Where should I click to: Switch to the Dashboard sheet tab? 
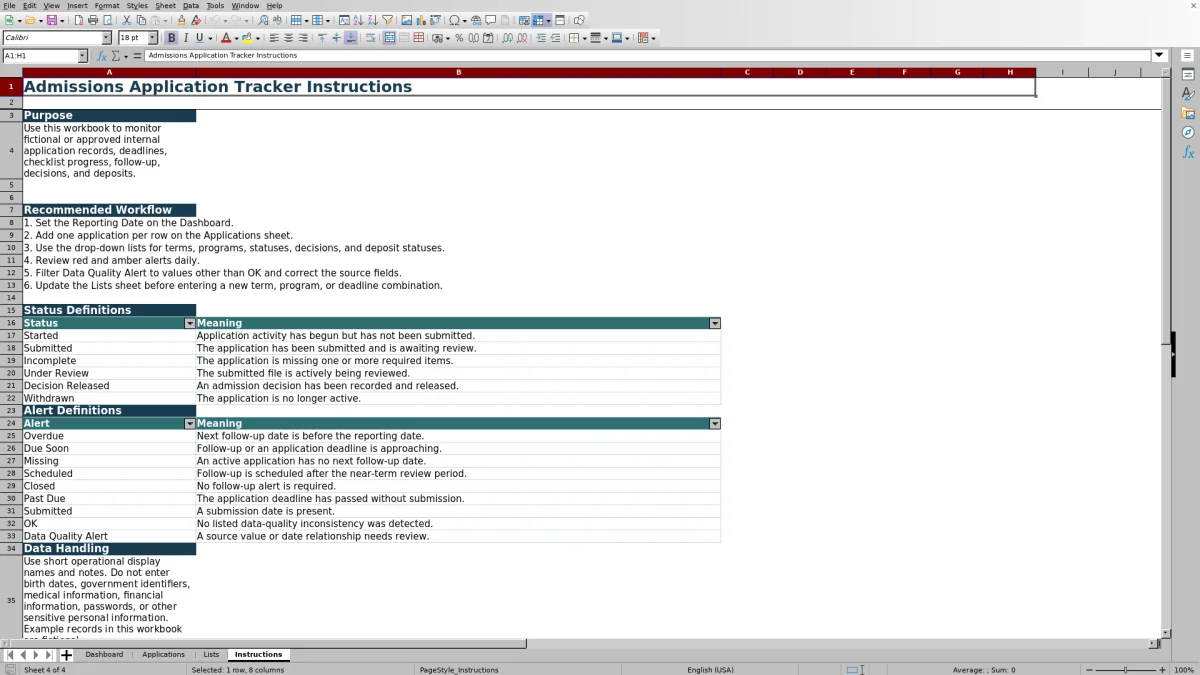(104, 655)
